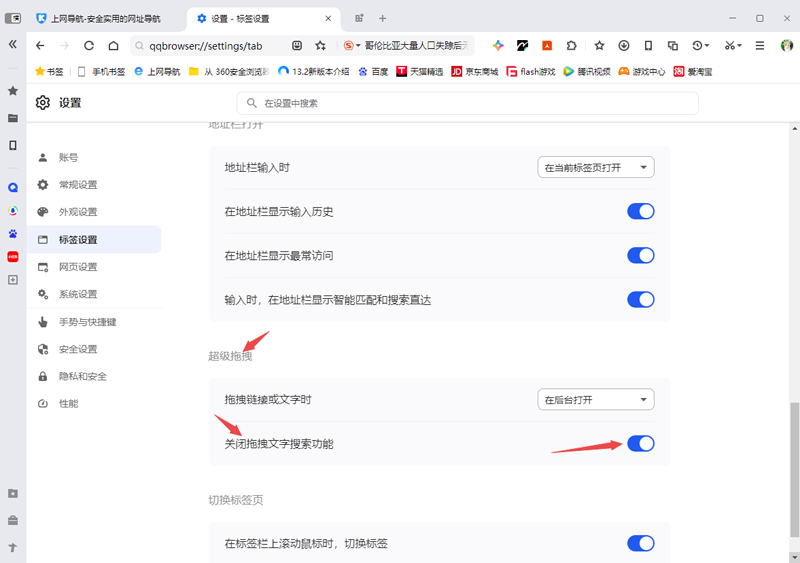The image size is (800, 563).
Task: Open the Baidu paw icon in the sidebar
Action: (13, 234)
